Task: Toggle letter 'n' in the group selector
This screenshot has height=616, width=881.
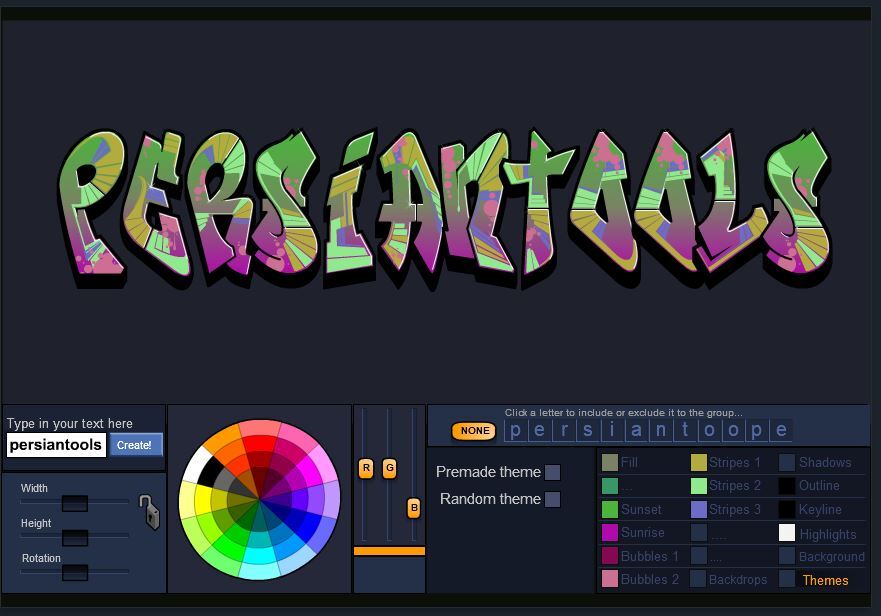Action: pyautogui.click(x=660, y=430)
